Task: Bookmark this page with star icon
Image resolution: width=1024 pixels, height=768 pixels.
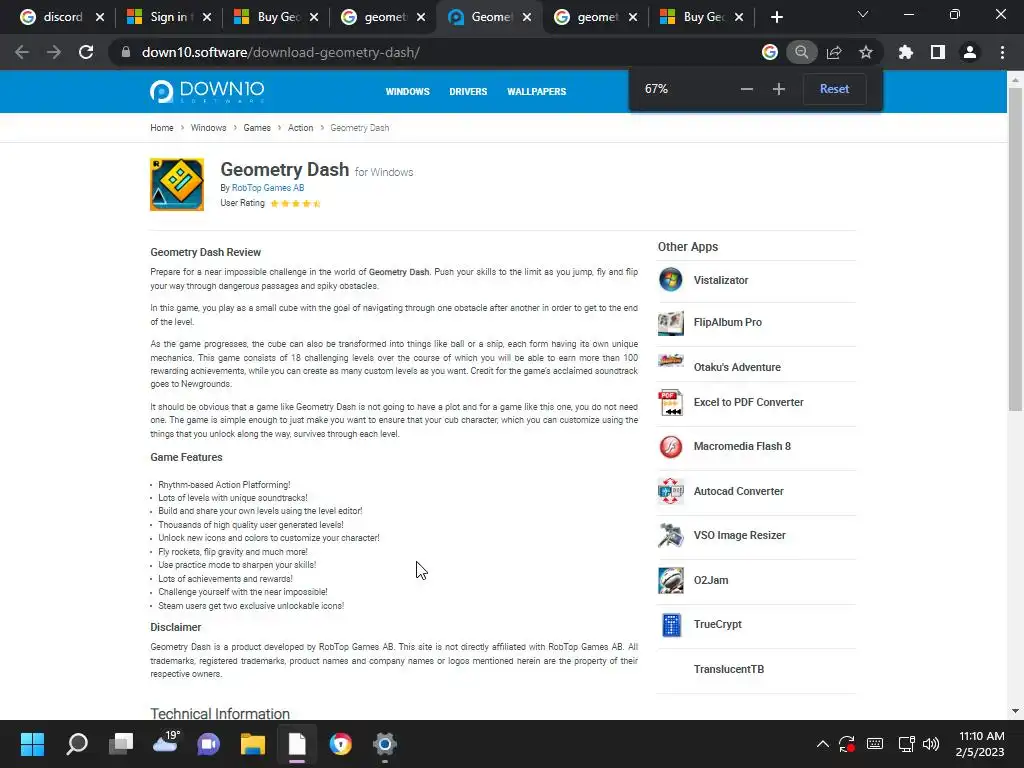Action: point(866,52)
